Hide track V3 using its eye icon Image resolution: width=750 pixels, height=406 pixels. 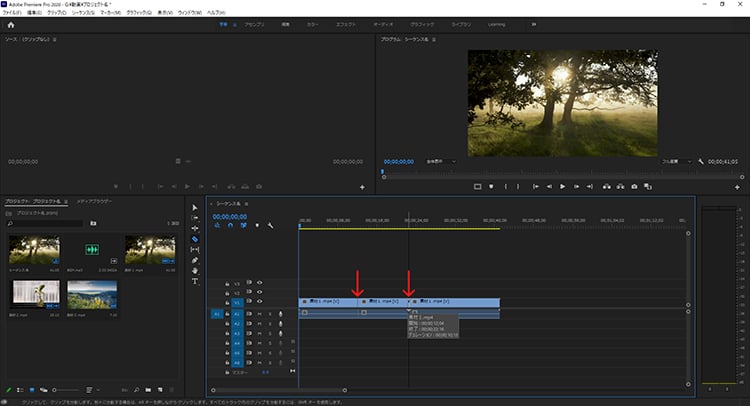pyautogui.click(x=260, y=283)
